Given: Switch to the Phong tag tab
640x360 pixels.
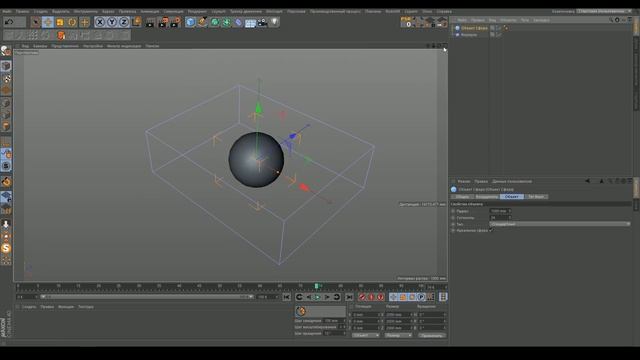Looking at the screenshot, I should pos(536,197).
